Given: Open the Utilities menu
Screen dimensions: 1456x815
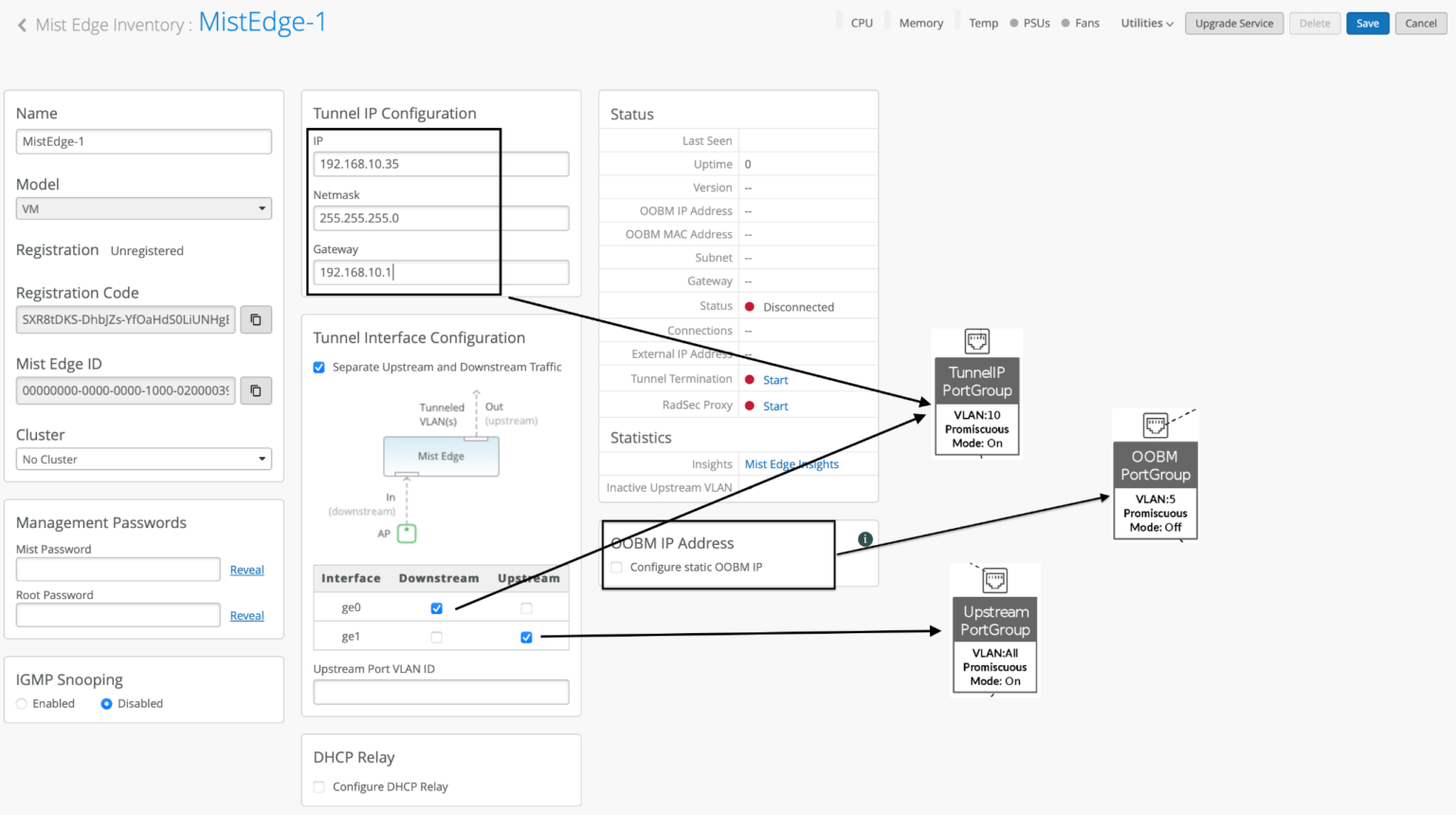Looking at the screenshot, I should tap(1146, 24).
